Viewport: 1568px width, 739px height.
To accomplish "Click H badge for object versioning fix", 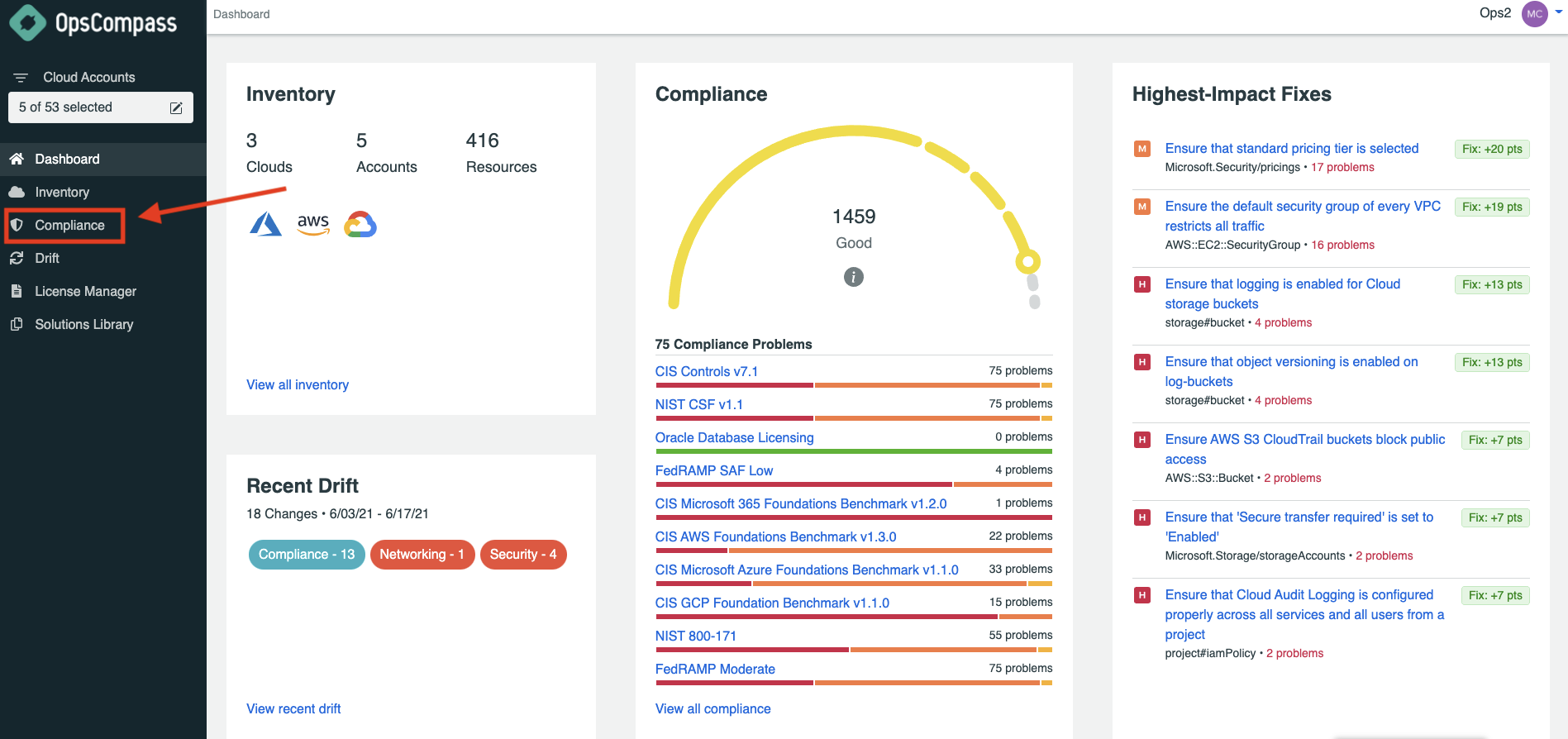I will [x=1142, y=362].
